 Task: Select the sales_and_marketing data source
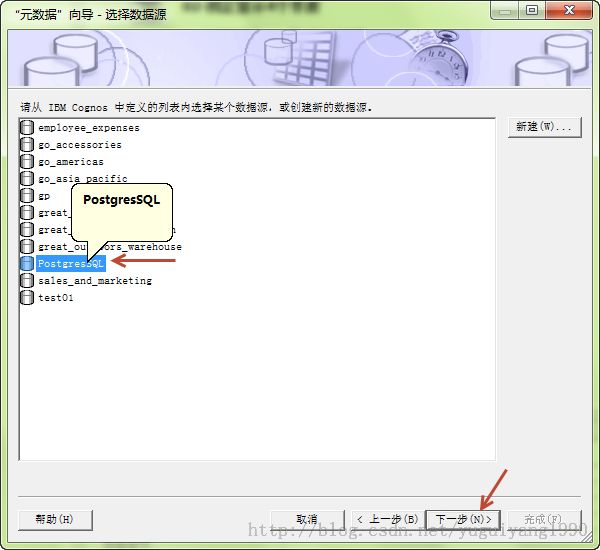click(x=95, y=281)
